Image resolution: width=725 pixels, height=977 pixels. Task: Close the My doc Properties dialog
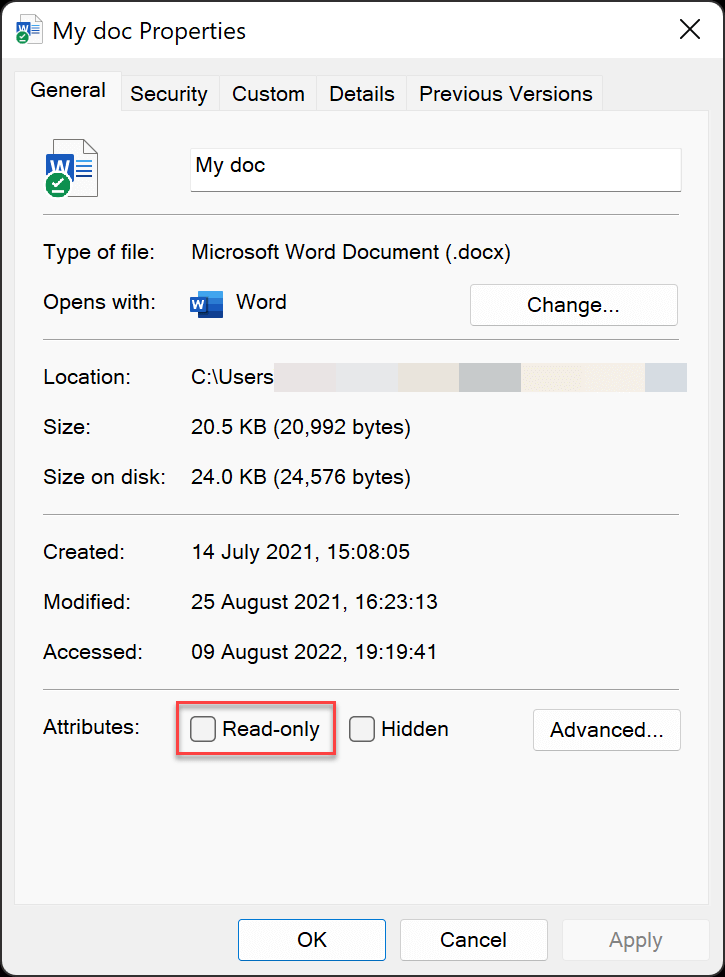point(689,29)
